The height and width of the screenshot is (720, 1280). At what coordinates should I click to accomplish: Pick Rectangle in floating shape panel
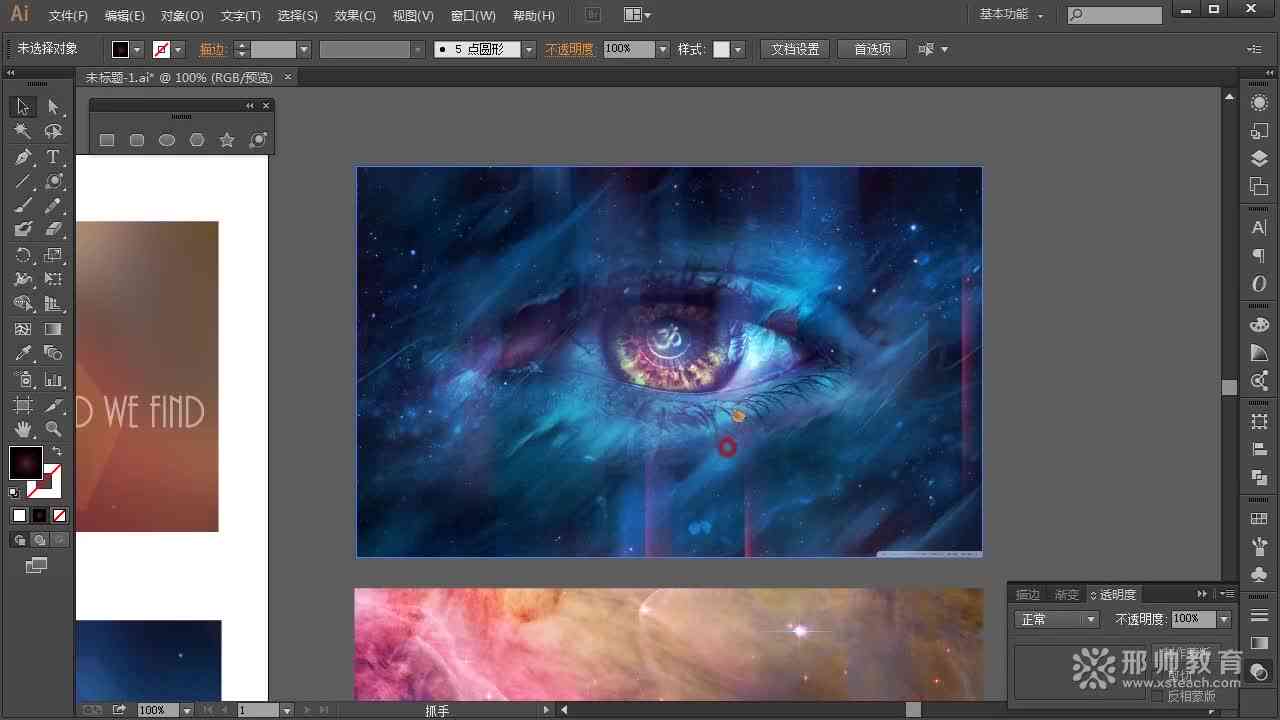(x=107, y=141)
